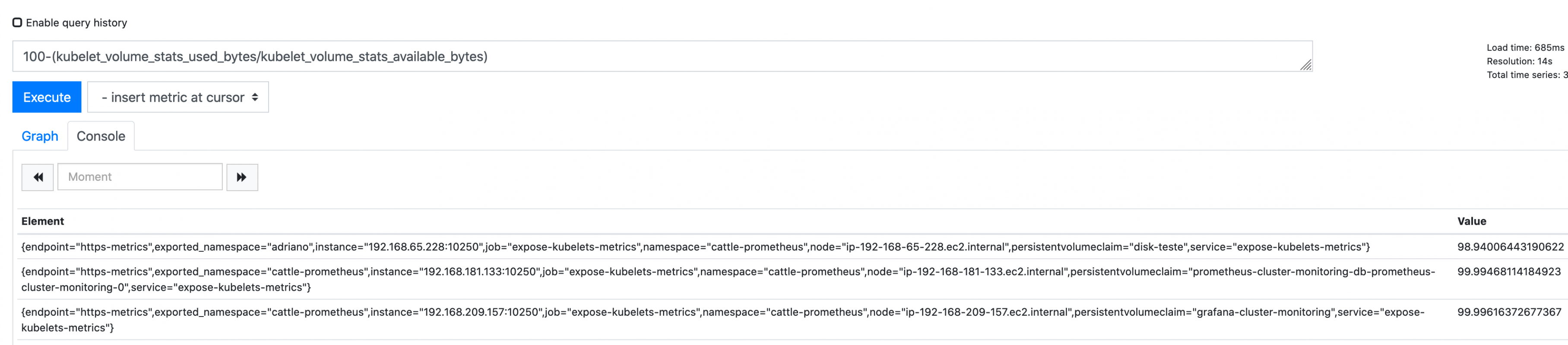
Task: Click the Load time 685ms stat
Action: coord(1525,47)
